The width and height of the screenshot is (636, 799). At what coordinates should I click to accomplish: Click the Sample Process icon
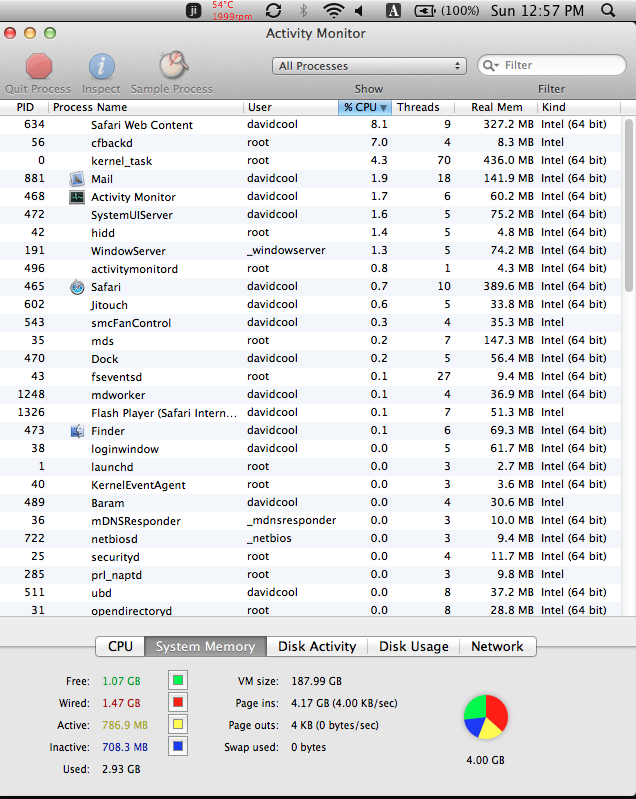tap(173, 65)
